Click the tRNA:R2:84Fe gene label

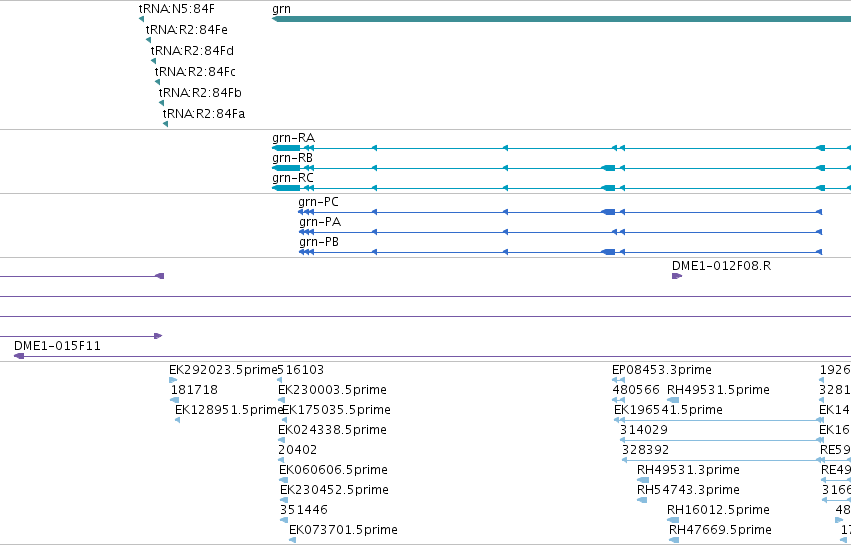(187, 30)
